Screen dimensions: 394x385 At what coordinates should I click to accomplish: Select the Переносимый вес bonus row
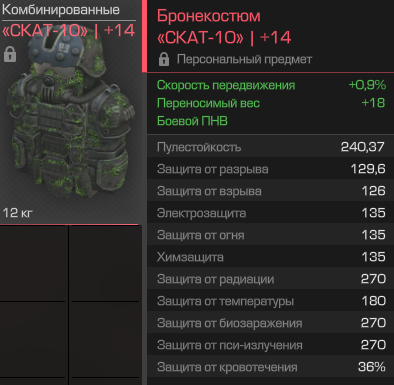pyautogui.click(x=271, y=103)
